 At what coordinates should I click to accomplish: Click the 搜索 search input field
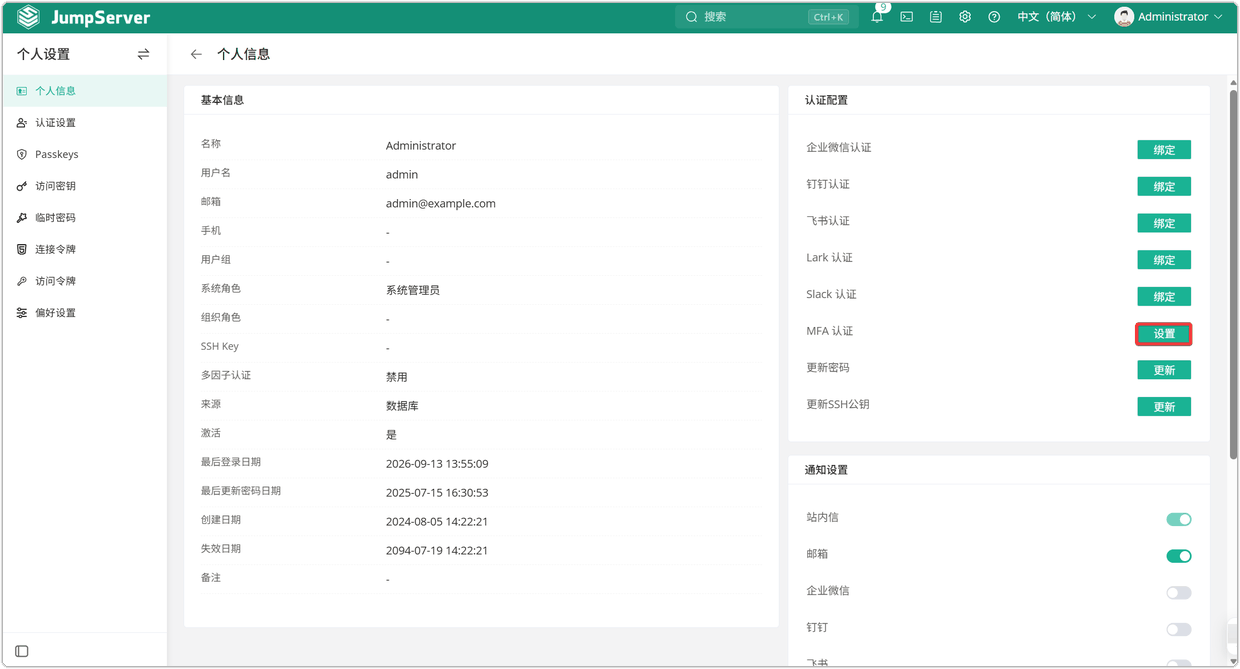tap(765, 17)
